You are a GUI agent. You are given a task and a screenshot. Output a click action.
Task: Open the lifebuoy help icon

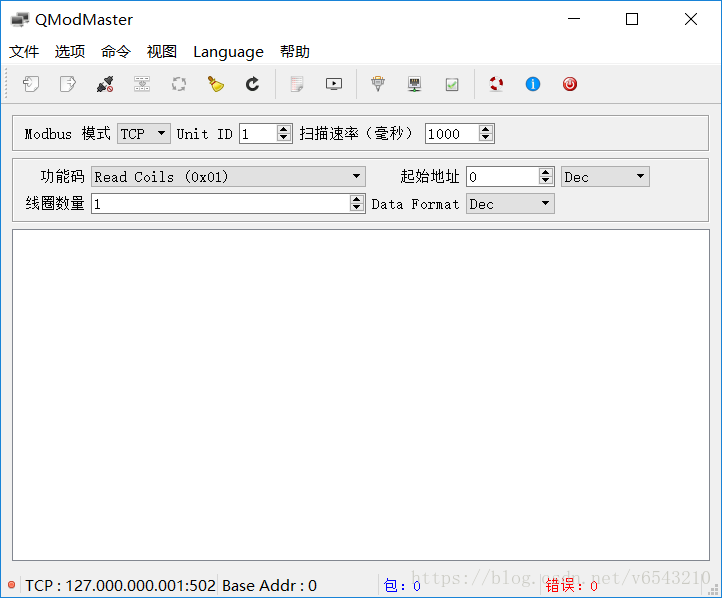496,84
